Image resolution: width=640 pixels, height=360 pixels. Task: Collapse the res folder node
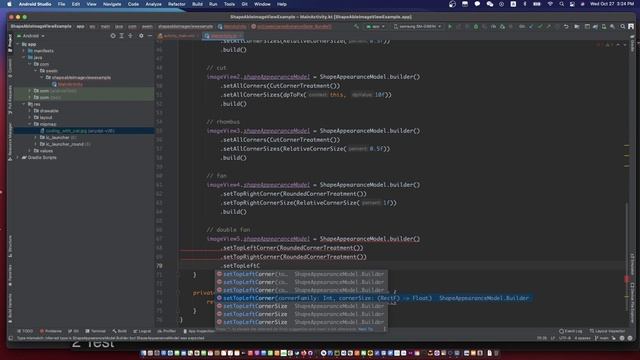[24, 104]
